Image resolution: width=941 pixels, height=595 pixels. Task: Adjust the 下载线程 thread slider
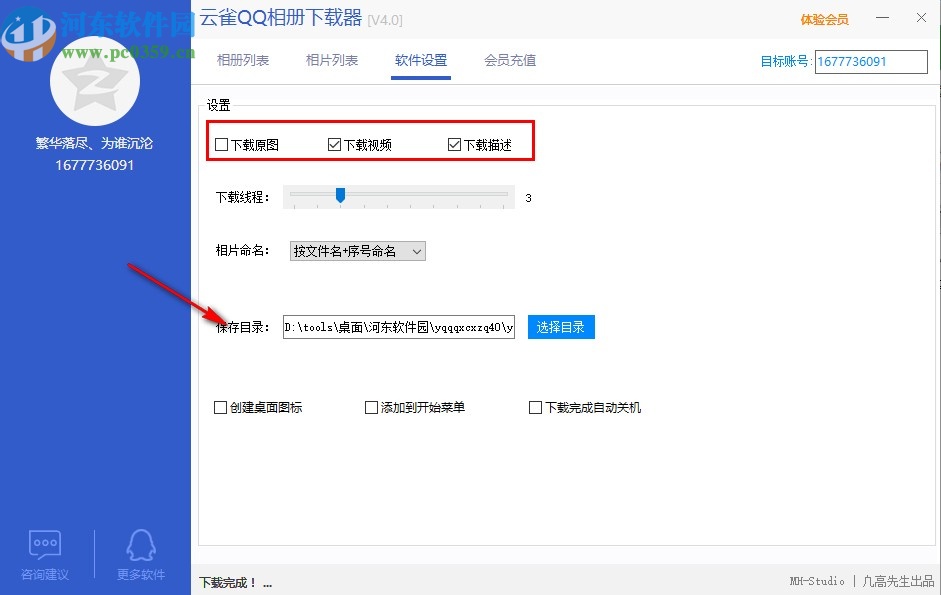point(340,196)
